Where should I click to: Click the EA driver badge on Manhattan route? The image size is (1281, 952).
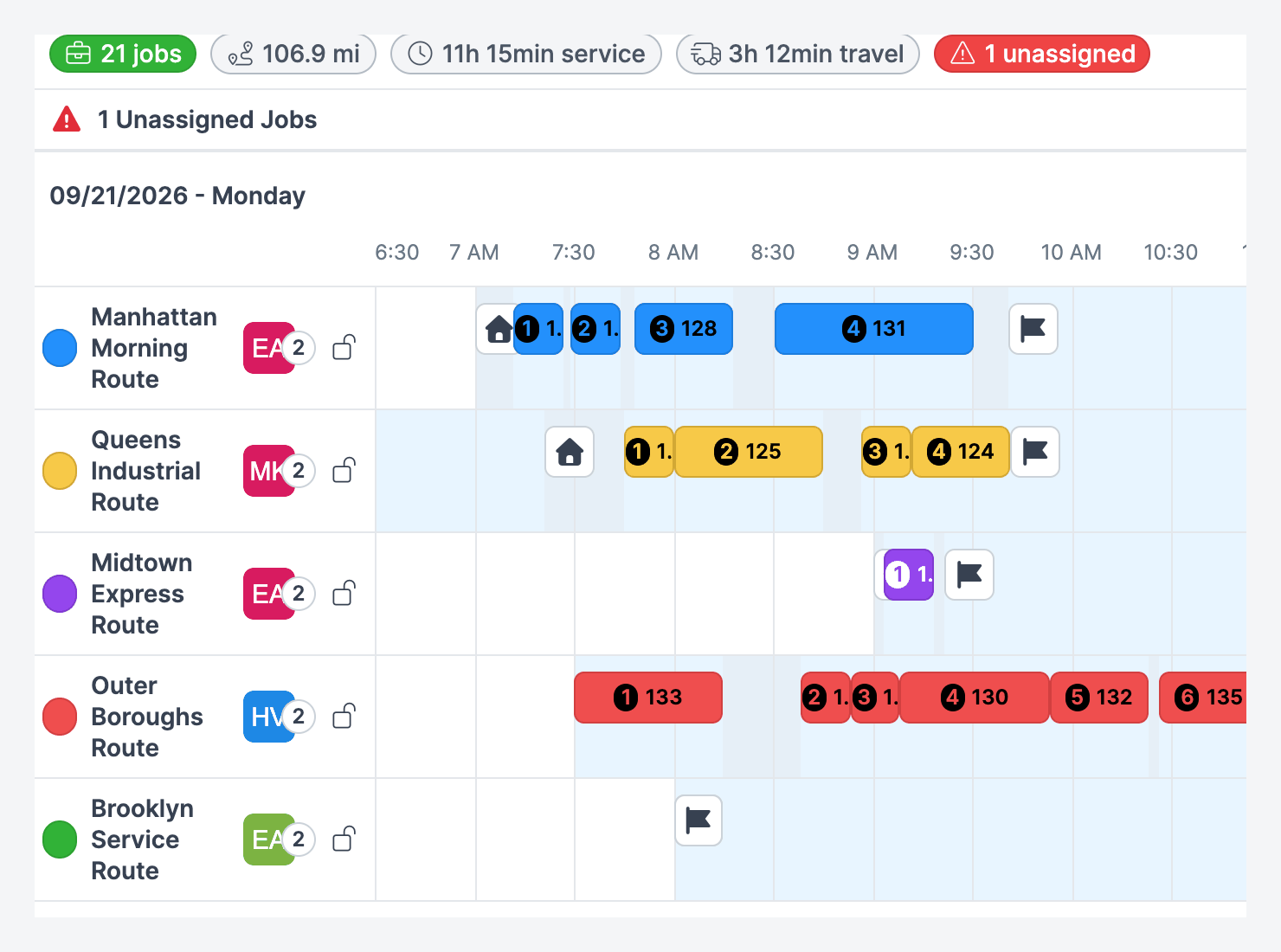point(268,348)
